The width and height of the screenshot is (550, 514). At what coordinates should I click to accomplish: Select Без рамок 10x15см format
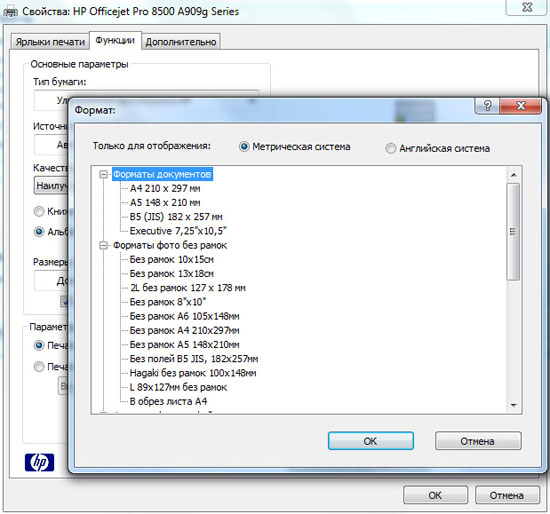coord(172,260)
